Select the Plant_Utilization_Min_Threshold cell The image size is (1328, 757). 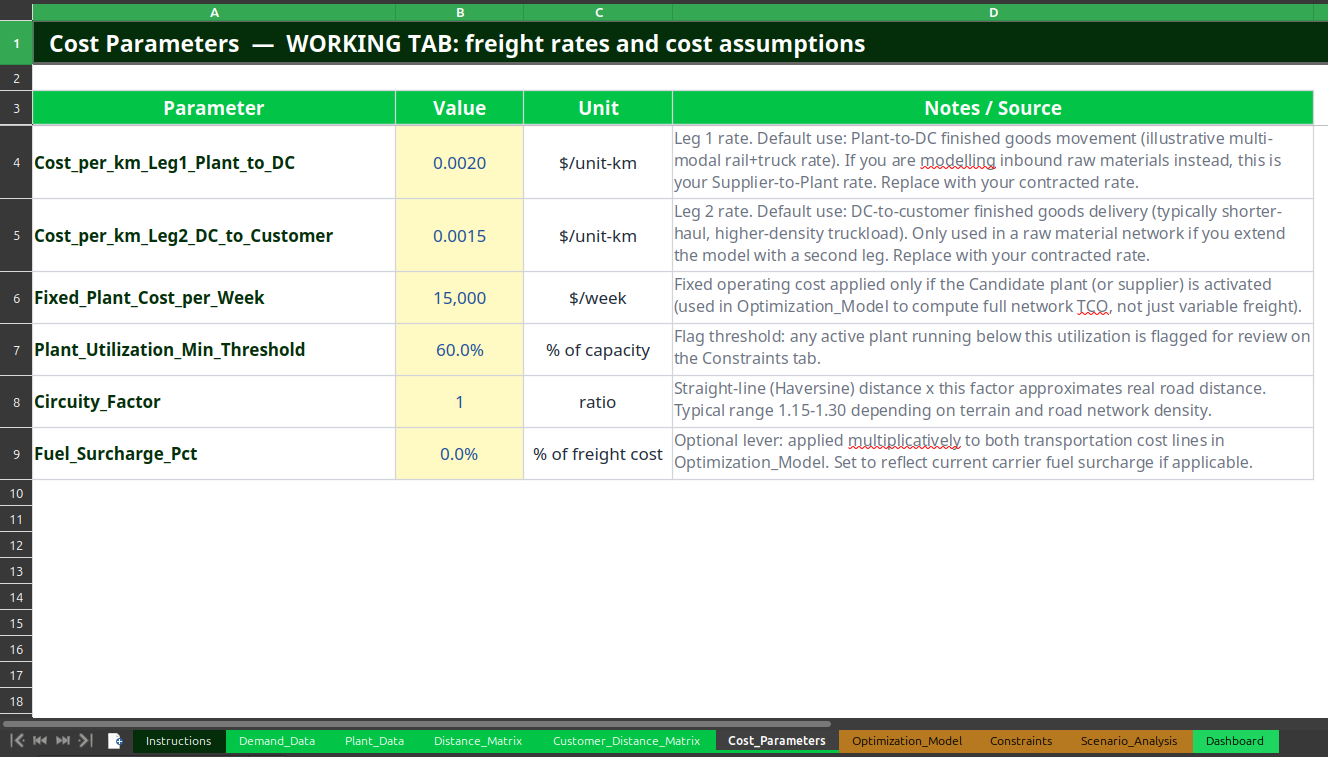(x=214, y=350)
